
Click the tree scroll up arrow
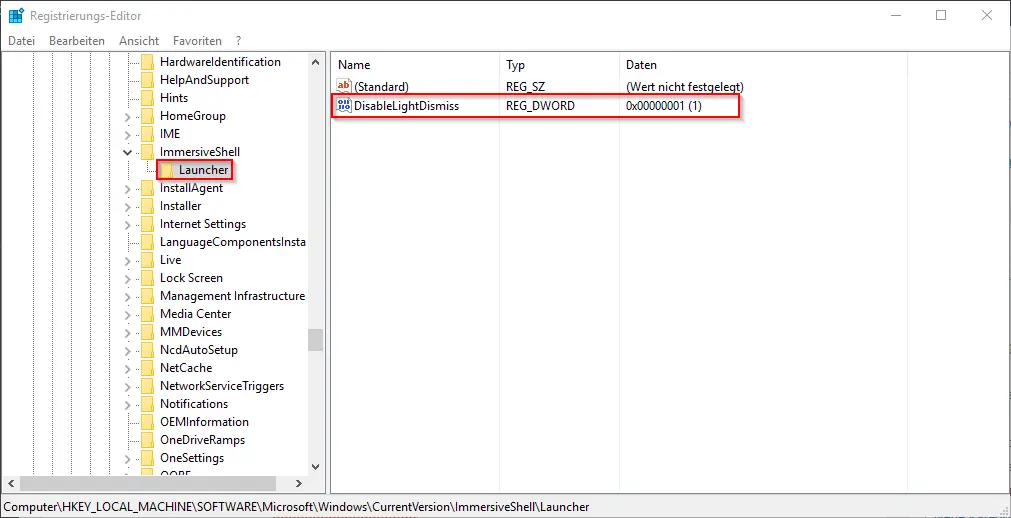(315, 63)
